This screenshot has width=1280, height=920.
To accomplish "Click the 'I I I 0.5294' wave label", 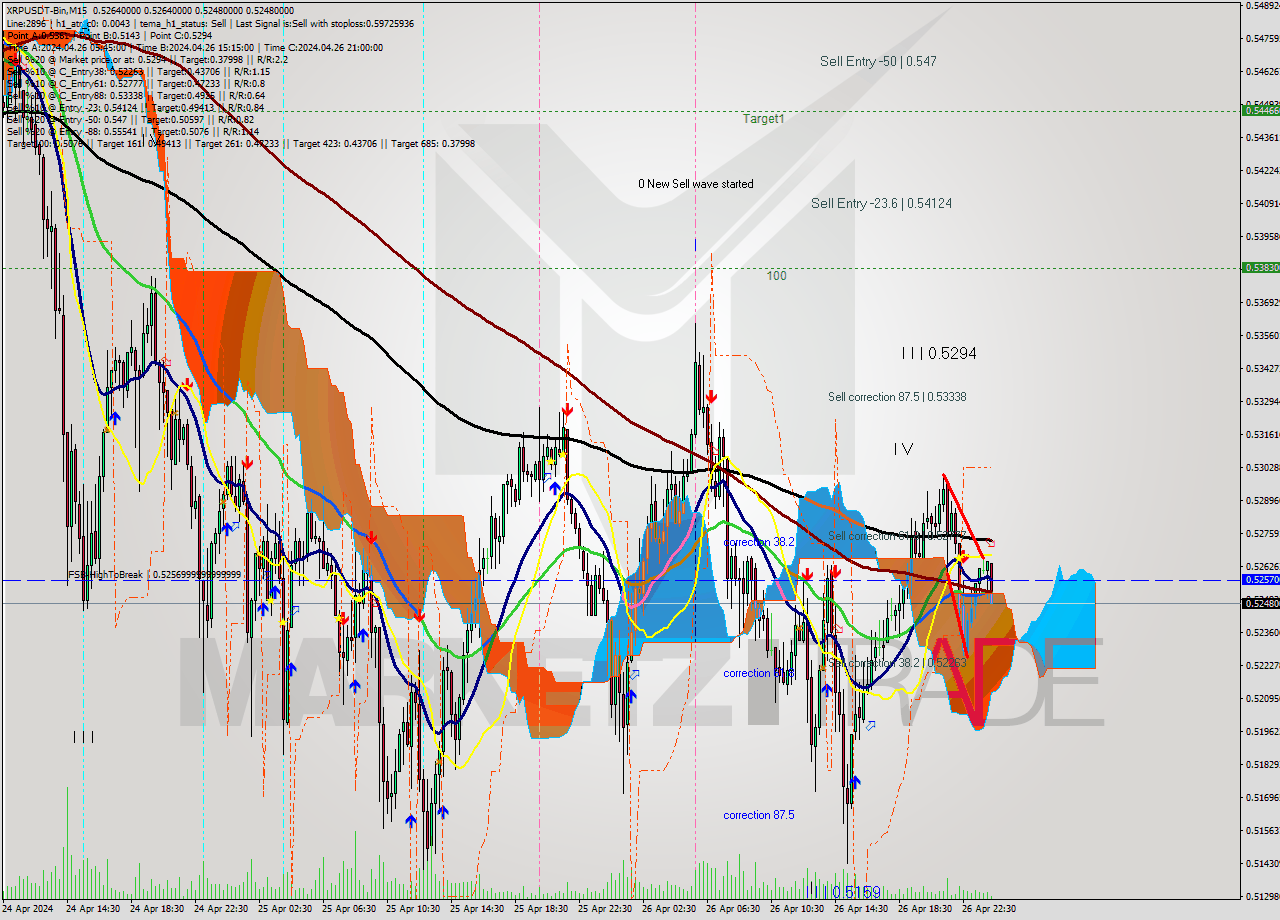I will pos(939,353).
